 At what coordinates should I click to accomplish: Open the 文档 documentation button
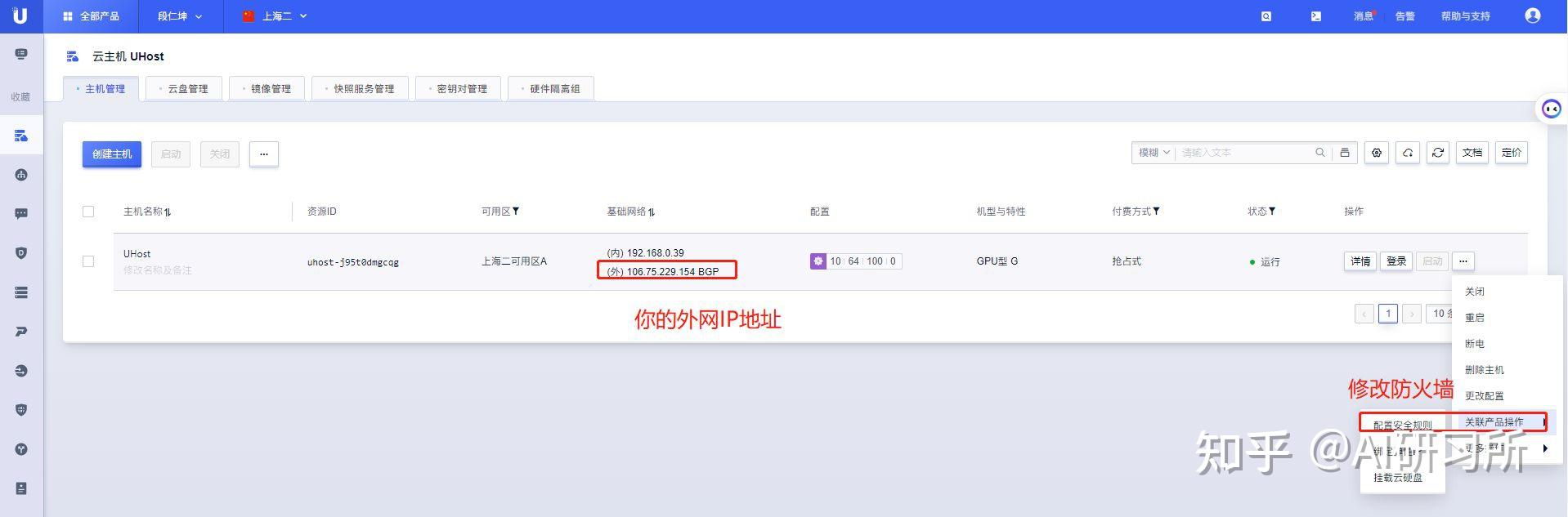pyautogui.click(x=1472, y=153)
